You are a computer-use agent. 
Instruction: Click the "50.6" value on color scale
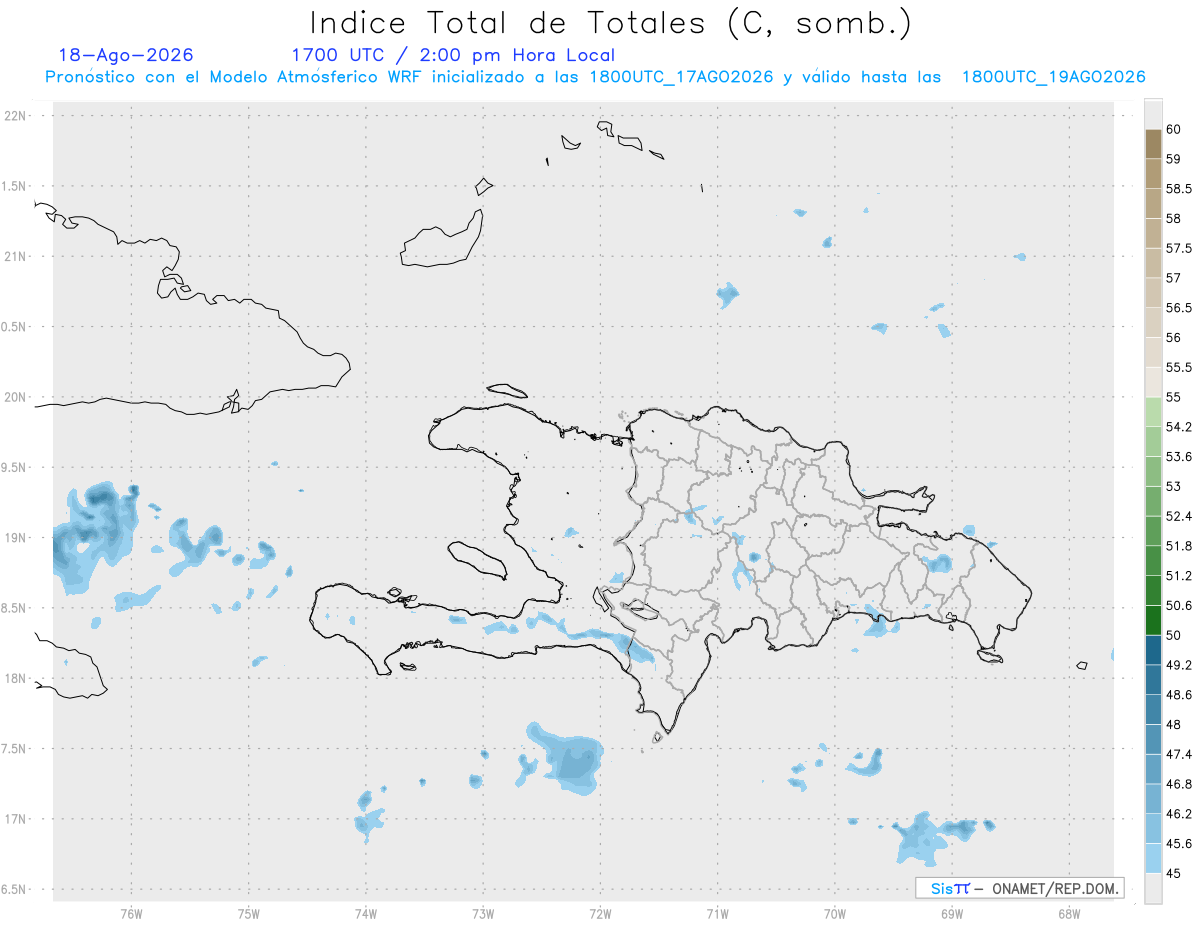pyautogui.click(x=1179, y=605)
